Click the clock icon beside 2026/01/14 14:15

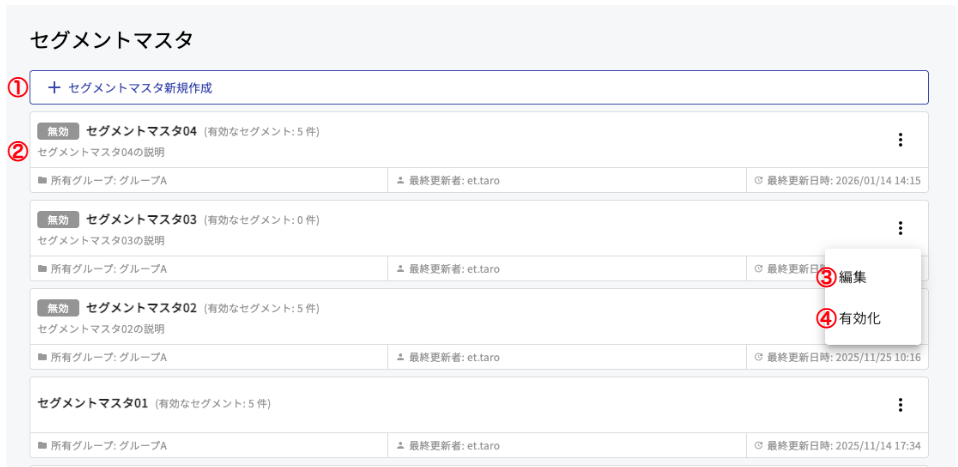[759, 181]
